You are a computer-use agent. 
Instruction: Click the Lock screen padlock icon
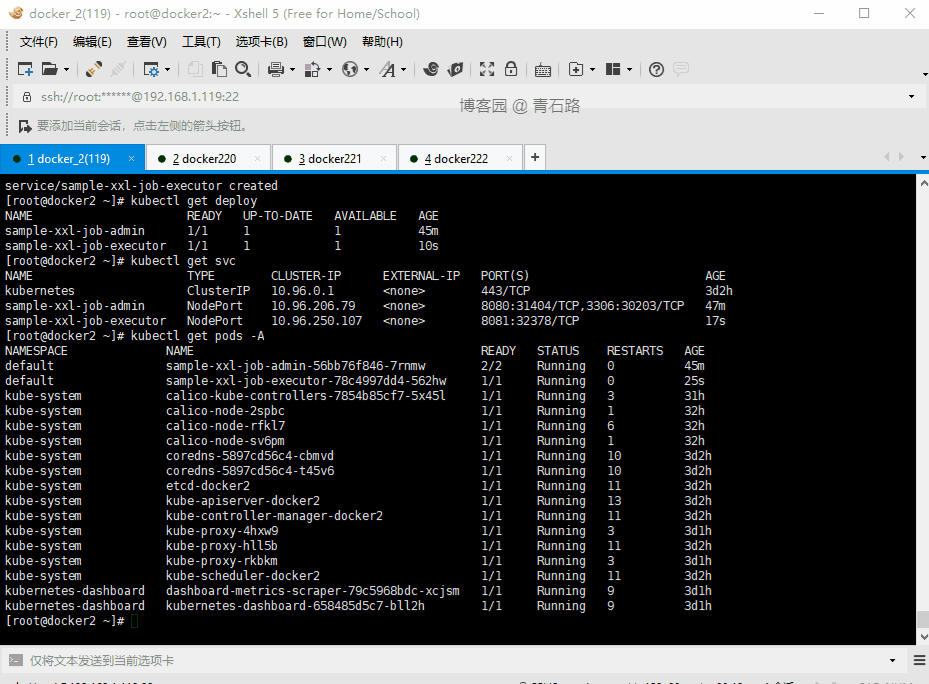tap(511, 69)
